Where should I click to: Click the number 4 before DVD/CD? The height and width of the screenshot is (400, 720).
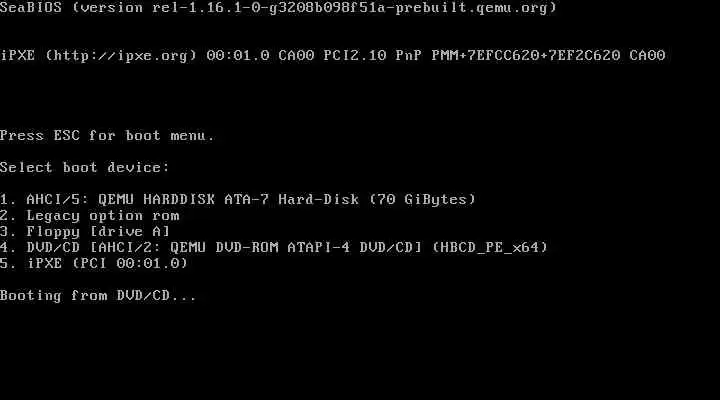point(4,248)
